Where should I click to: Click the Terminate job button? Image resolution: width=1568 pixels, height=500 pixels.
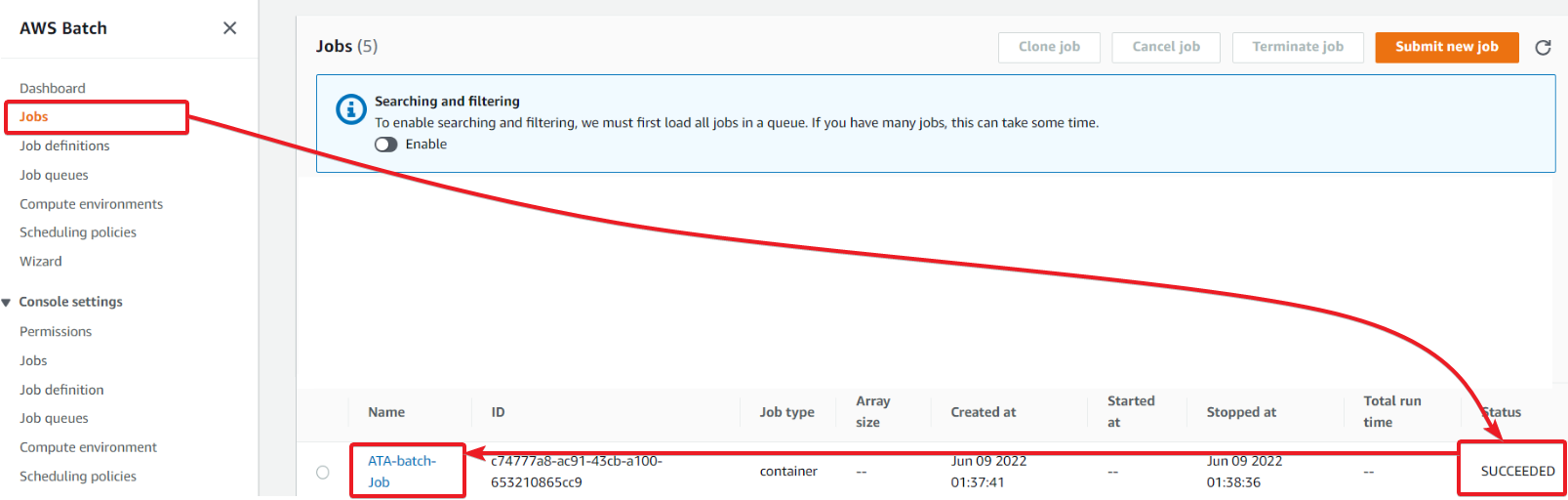(1298, 47)
